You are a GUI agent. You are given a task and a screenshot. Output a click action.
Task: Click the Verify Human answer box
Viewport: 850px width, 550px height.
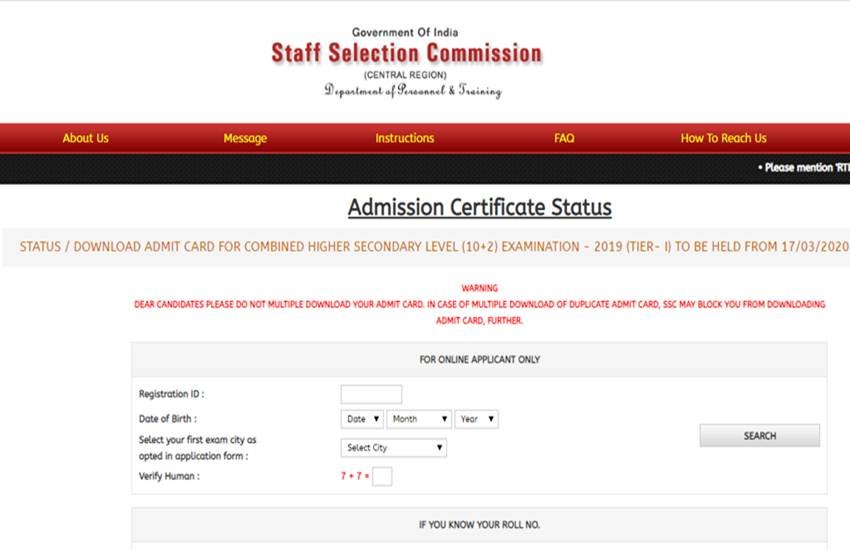(x=382, y=476)
